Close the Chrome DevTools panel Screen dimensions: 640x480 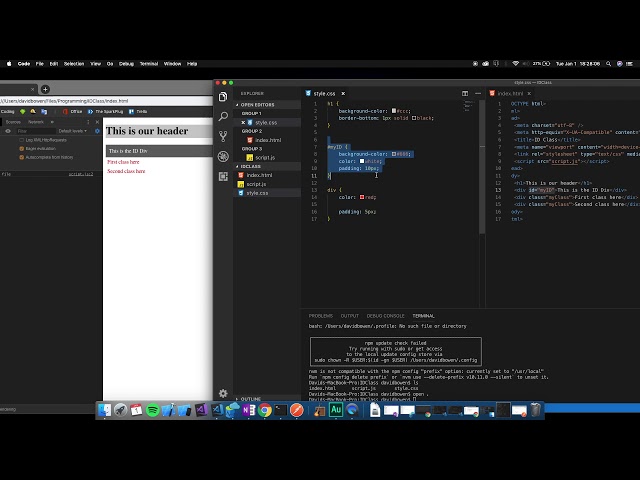(97, 122)
